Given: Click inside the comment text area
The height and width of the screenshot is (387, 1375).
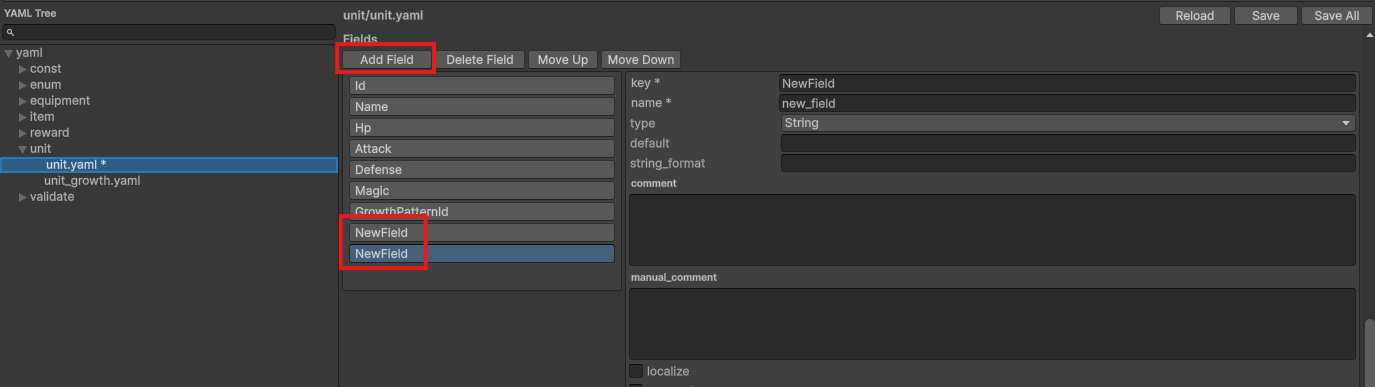Looking at the screenshot, I should click(x=992, y=230).
